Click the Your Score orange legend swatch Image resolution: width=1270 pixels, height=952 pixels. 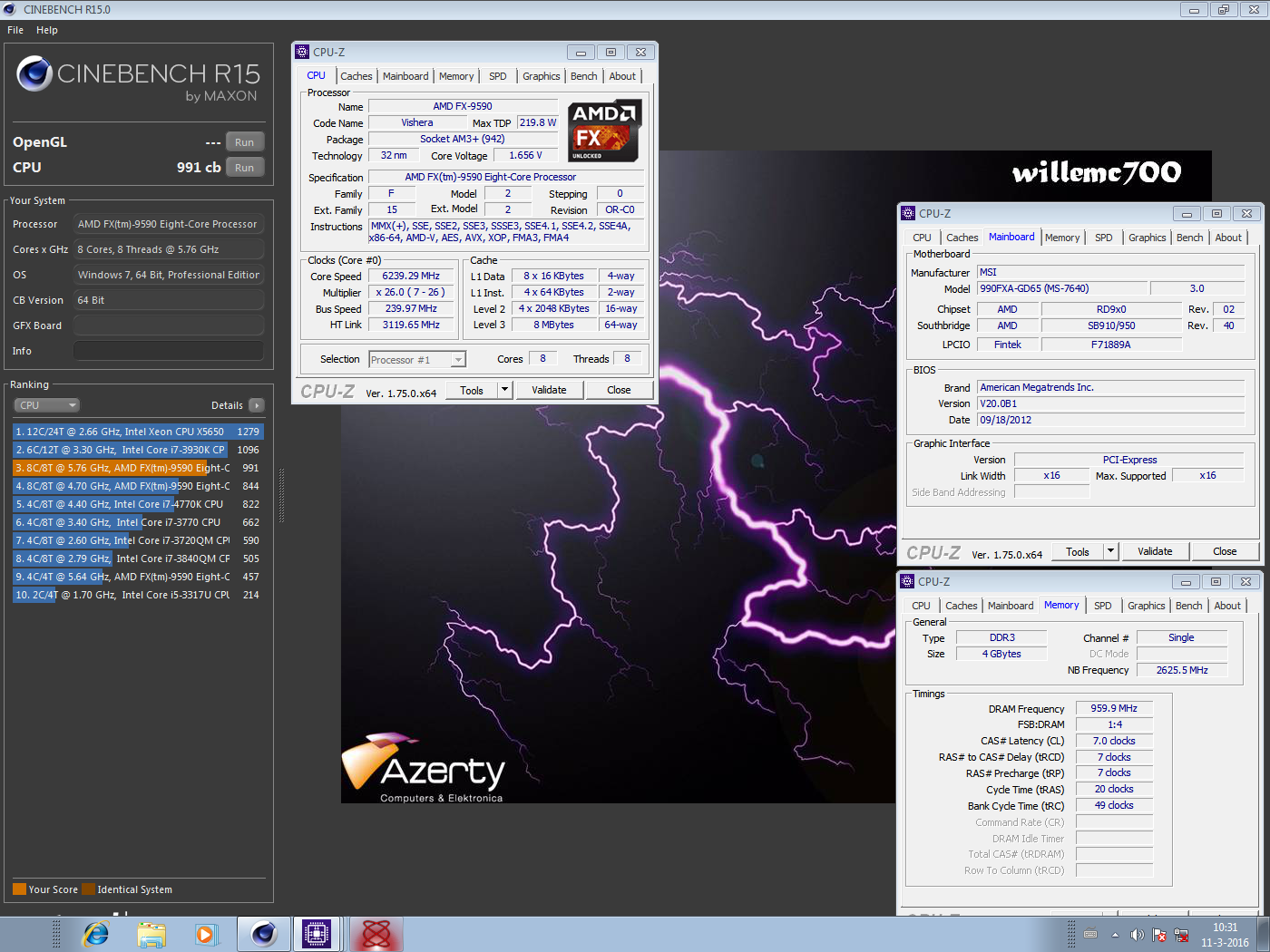pos(19,889)
